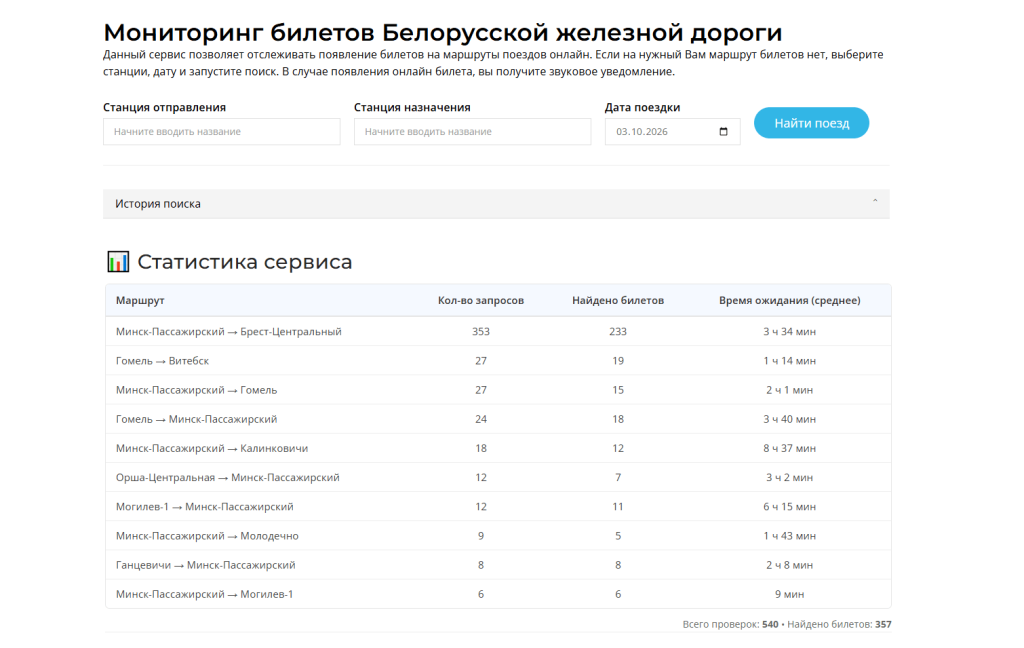The image size is (1024, 648).
Task: Click the destination station input field
Action: coord(472,131)
